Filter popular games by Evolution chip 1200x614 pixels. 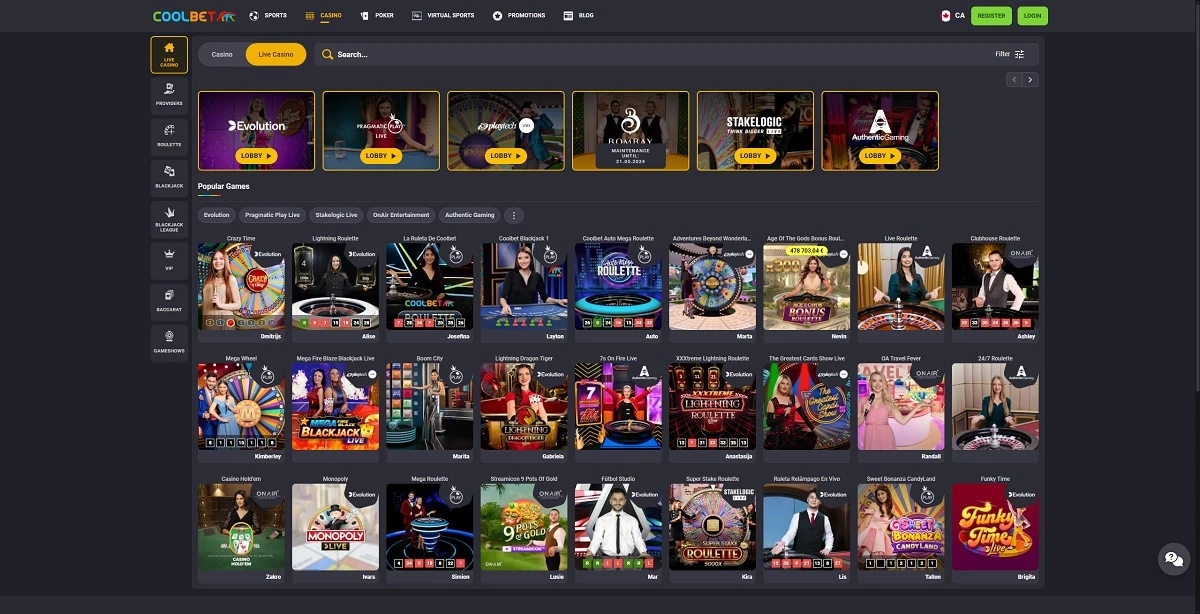pos(216,215)
